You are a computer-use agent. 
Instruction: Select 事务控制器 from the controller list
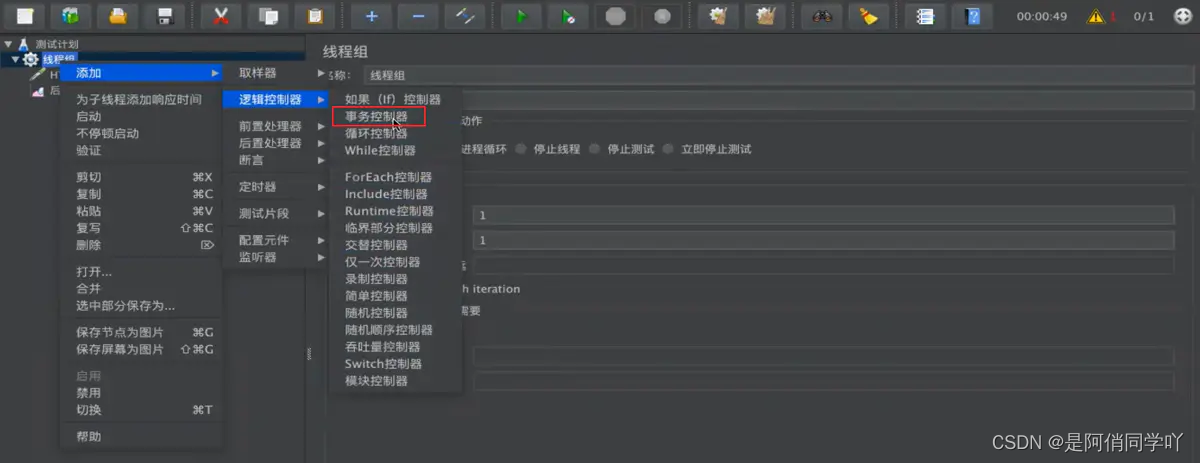396,117
